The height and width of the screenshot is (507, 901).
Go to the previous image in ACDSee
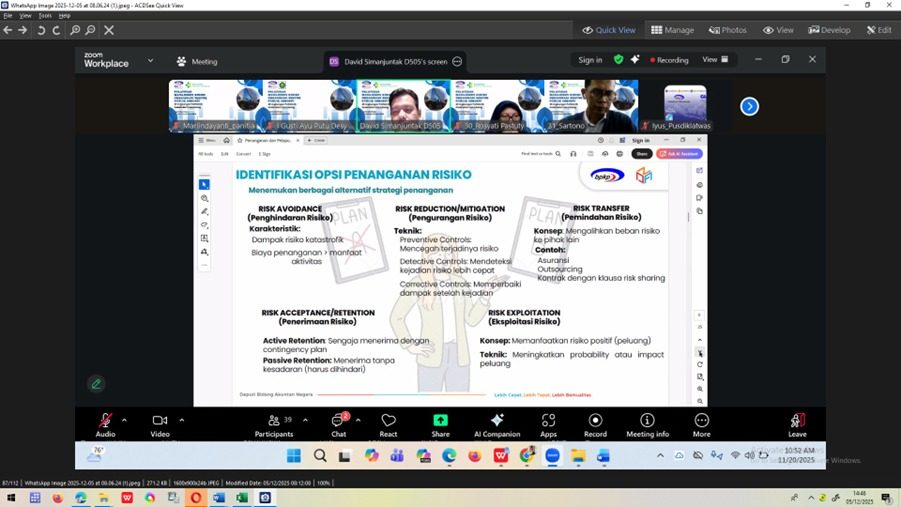point(8,30)
